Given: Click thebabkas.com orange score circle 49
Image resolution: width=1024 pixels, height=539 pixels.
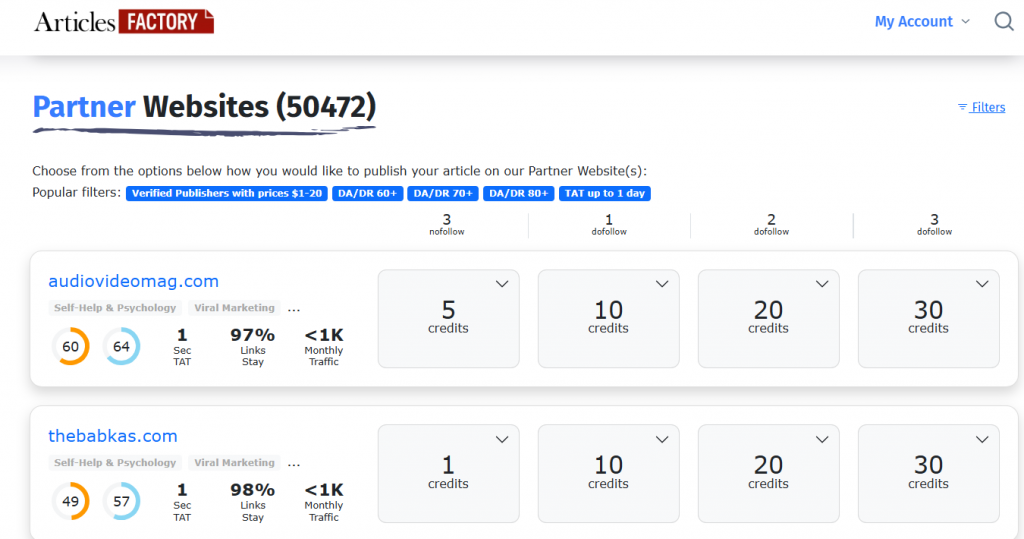Looking at the screenshot, I should [x=71, y=501].
